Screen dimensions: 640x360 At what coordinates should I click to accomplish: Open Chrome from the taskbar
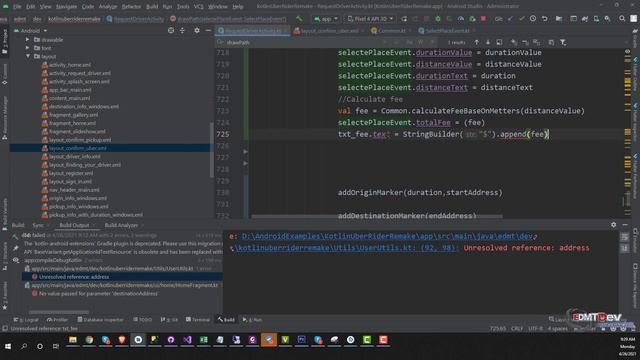pos(89,340)
